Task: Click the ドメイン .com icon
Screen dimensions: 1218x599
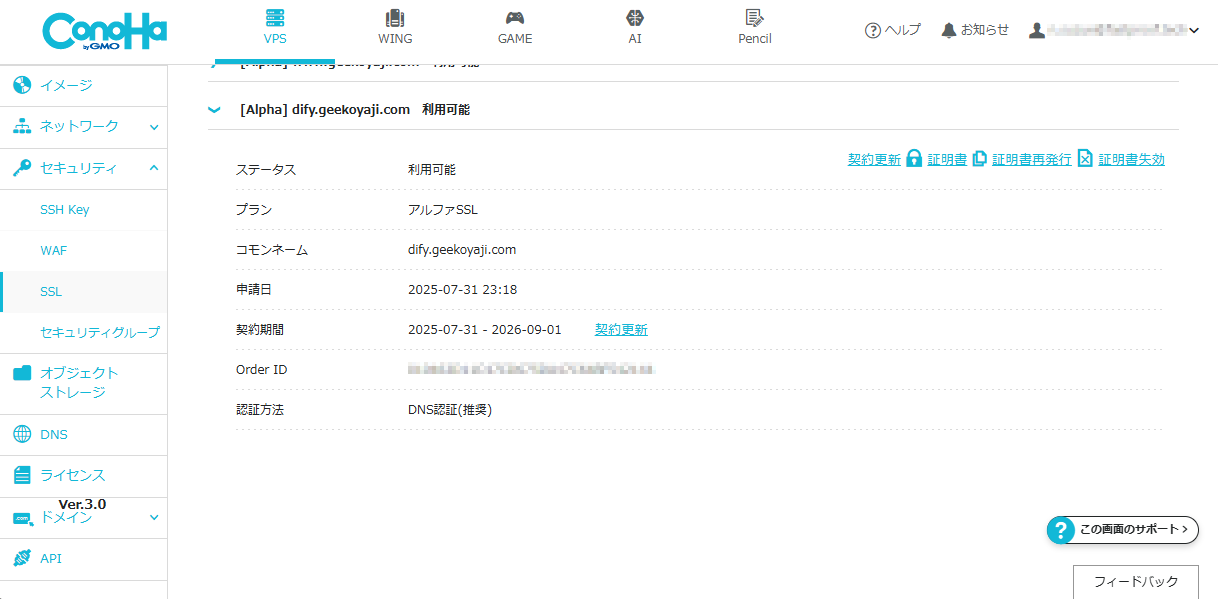Action: coord(22,518)
